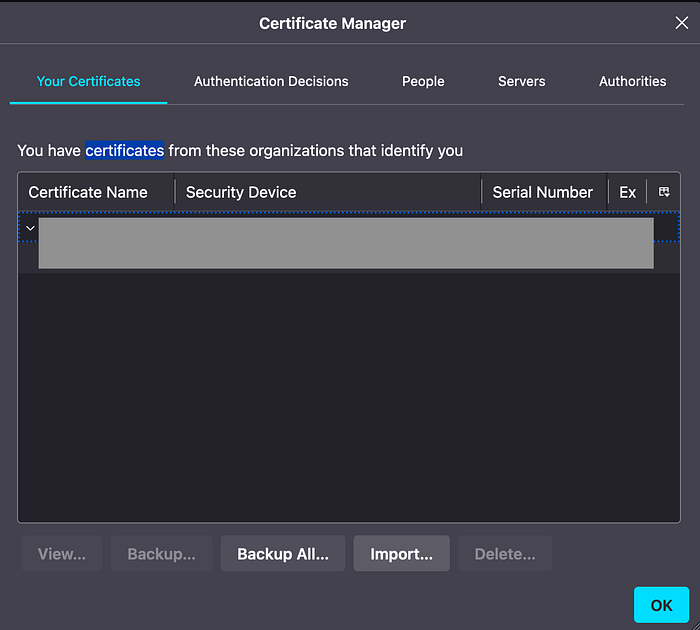Click Backup All... to export certificates
This screenshot has width=700, height=630.
point(282,554)
